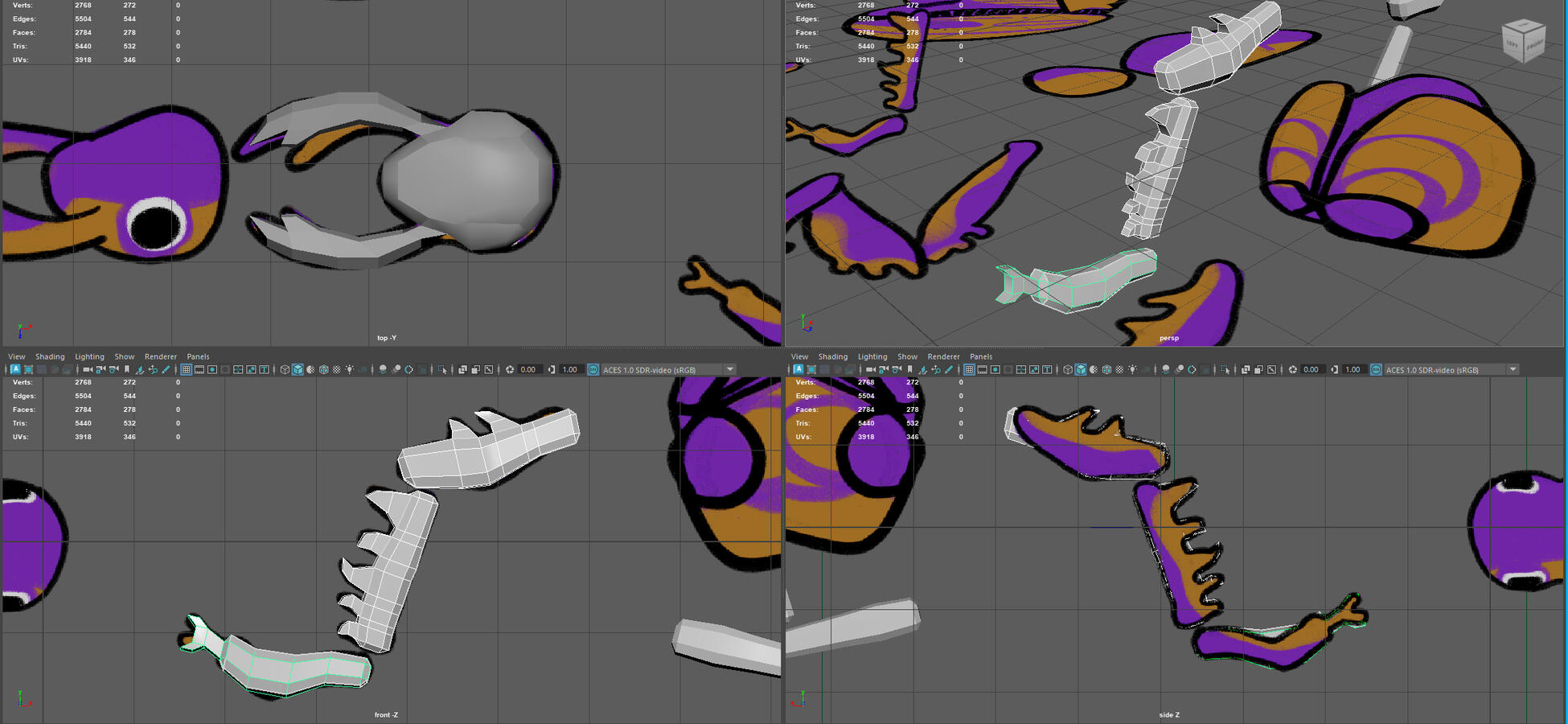Open the Shading menu of front panel
The image size is (1568, 724).
pos(50,356)
